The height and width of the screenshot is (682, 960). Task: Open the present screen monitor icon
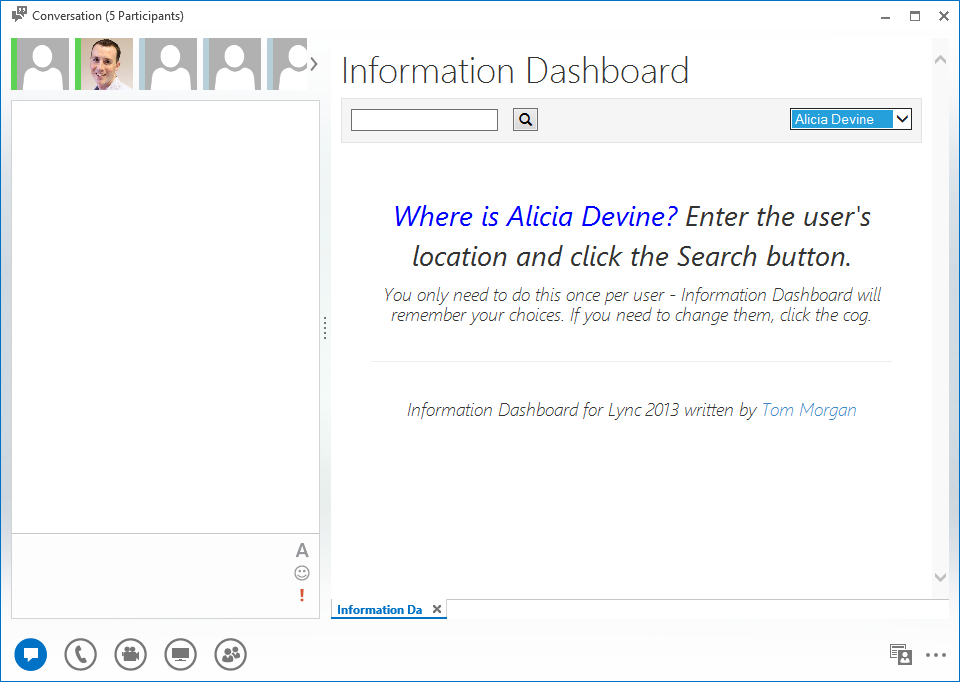(x=181, y=654)
